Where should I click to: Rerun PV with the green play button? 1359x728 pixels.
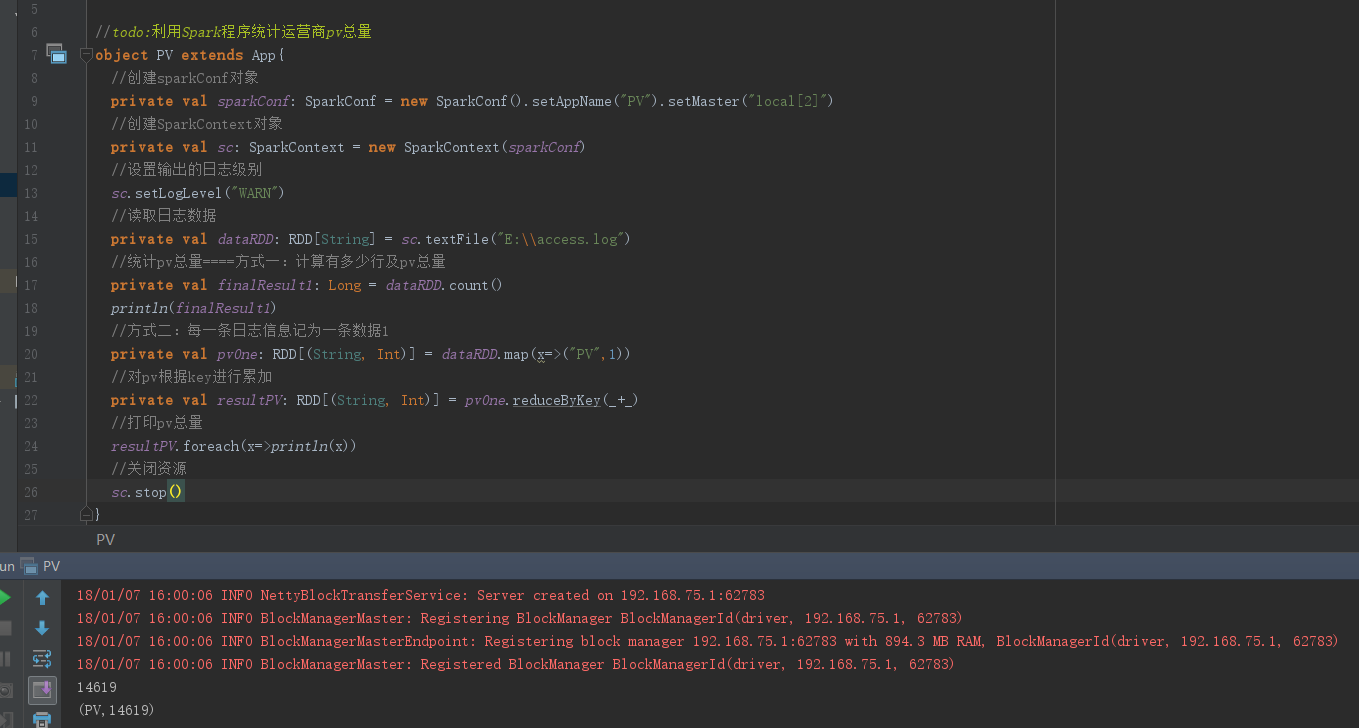[x=4, y=598]
